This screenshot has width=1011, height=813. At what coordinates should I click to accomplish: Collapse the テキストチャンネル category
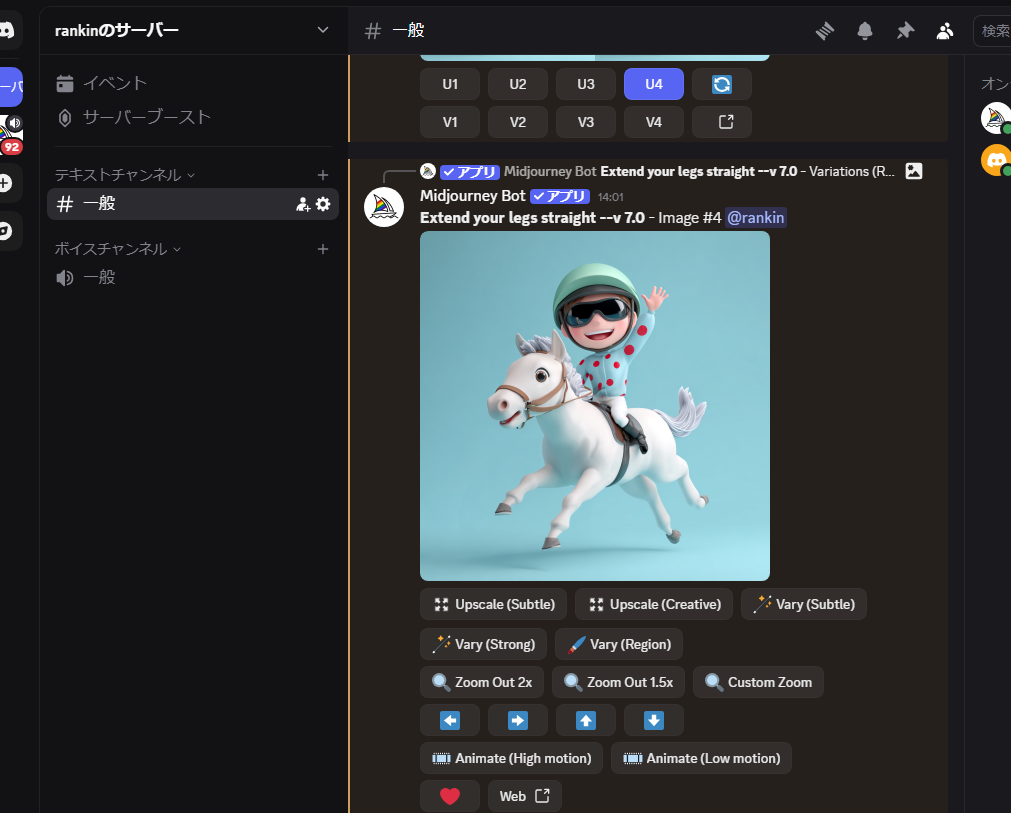[124, 175]
